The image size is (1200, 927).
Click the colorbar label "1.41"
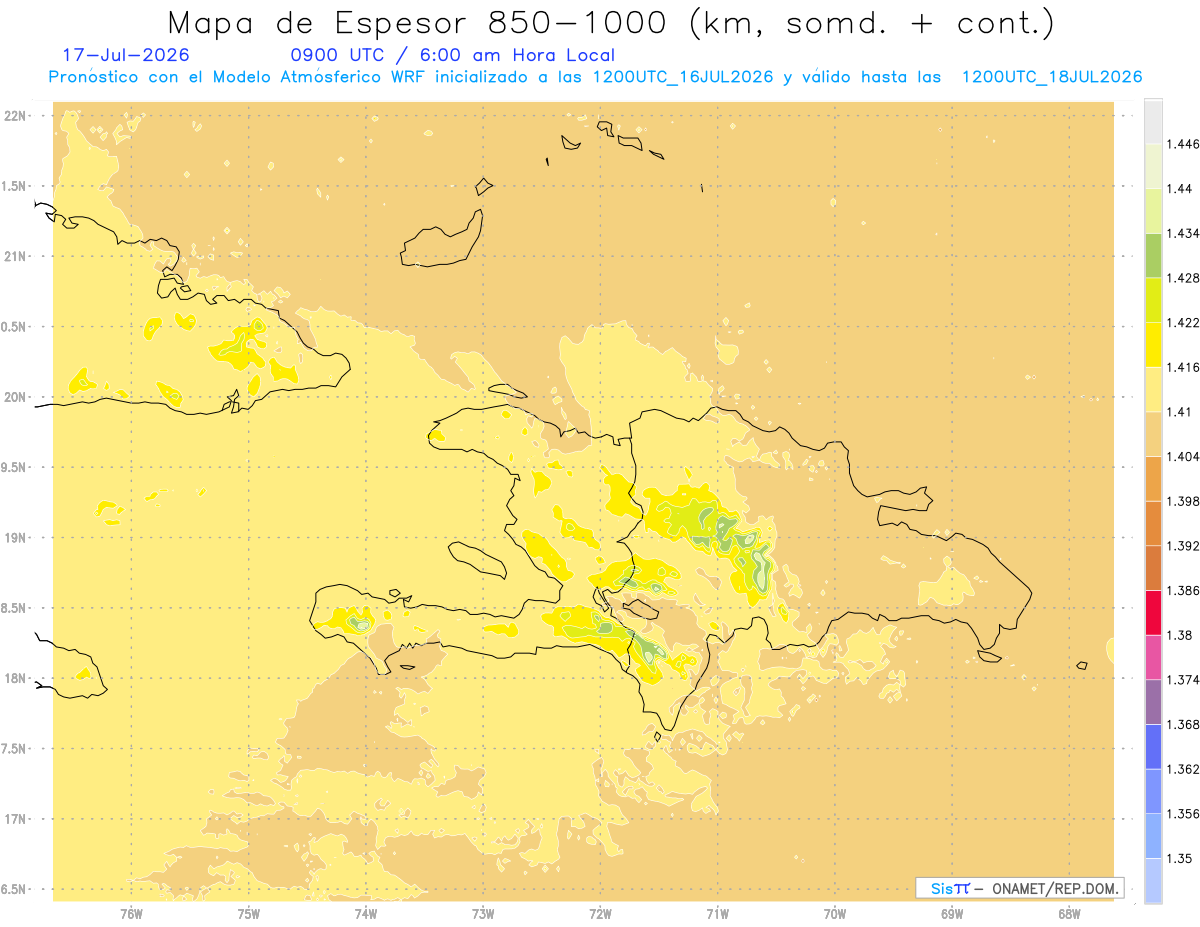point(1179,412)
